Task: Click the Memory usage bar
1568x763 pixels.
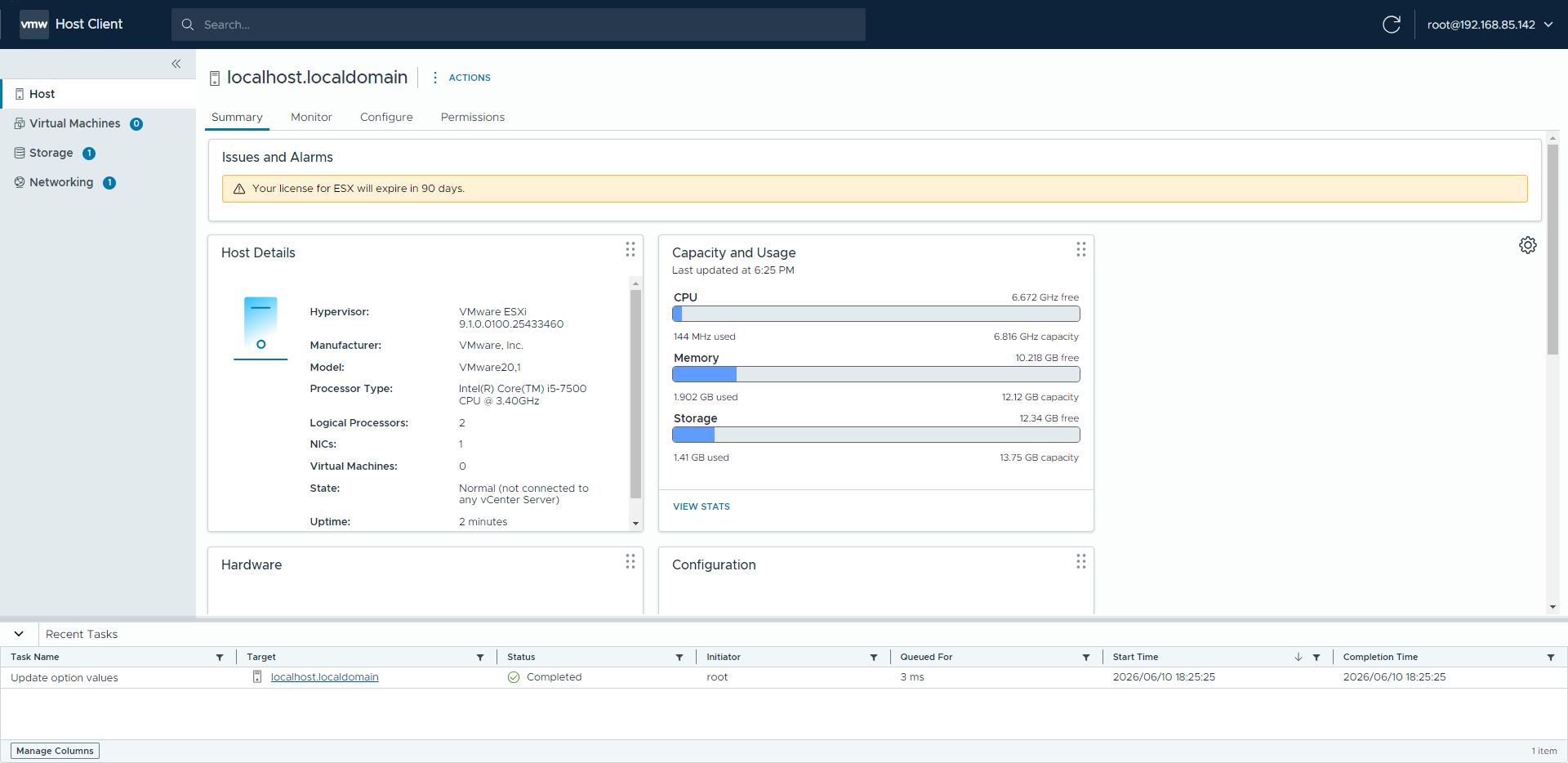Action: click(876, 374)
